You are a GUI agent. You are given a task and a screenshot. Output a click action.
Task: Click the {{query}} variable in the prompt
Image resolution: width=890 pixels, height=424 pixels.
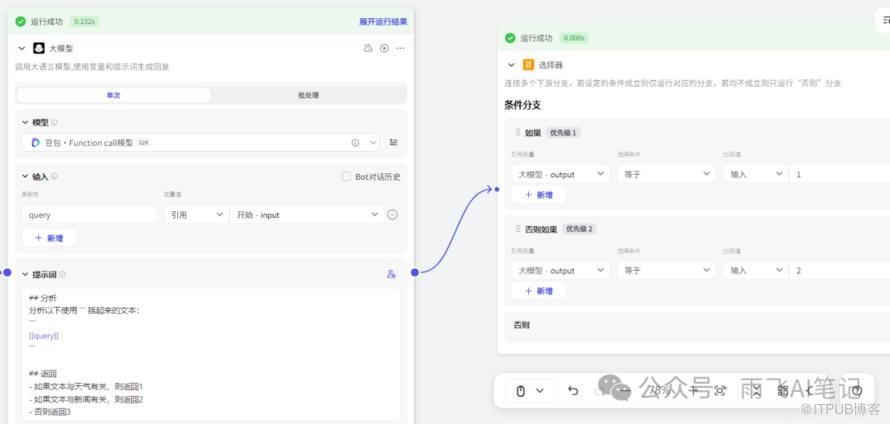(x=44, y=336)
